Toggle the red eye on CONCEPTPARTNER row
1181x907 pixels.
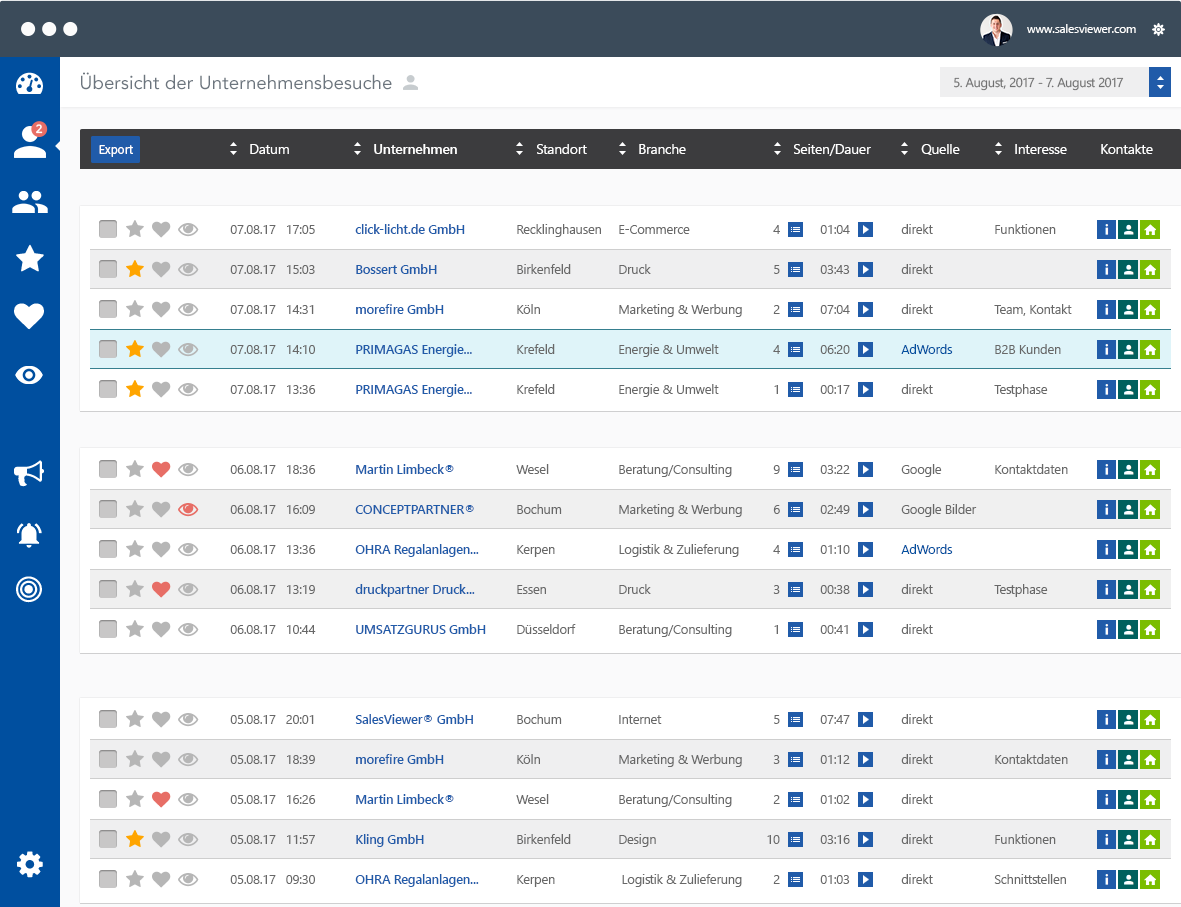pos(188,510)
